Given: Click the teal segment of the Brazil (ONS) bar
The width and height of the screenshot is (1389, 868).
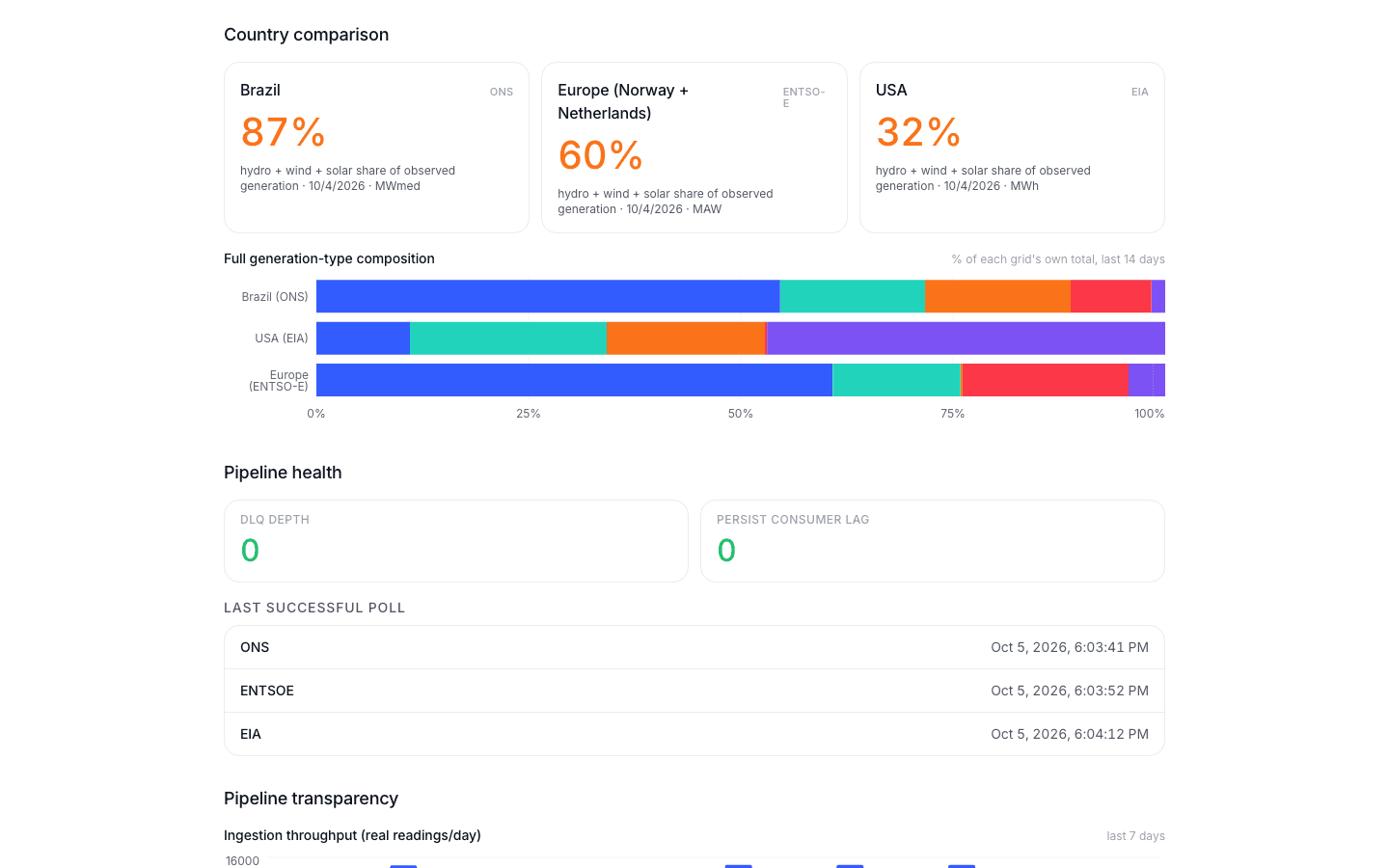Looking at the screenshot, I should pos(853,296).
